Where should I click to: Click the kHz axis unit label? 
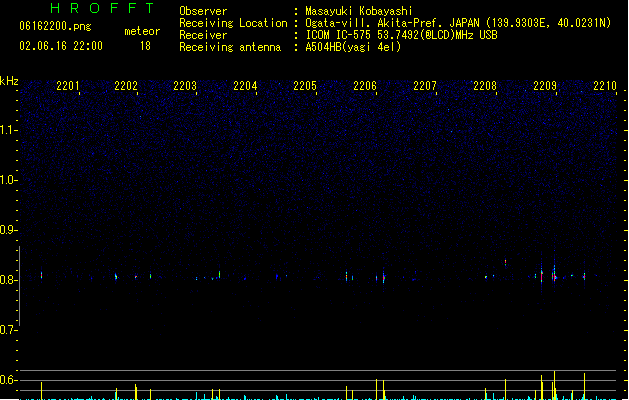click(x=9, y=81)
